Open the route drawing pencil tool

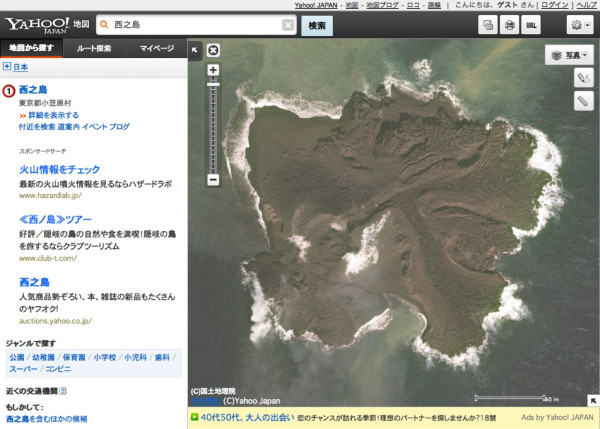click(x=583, y=77)
